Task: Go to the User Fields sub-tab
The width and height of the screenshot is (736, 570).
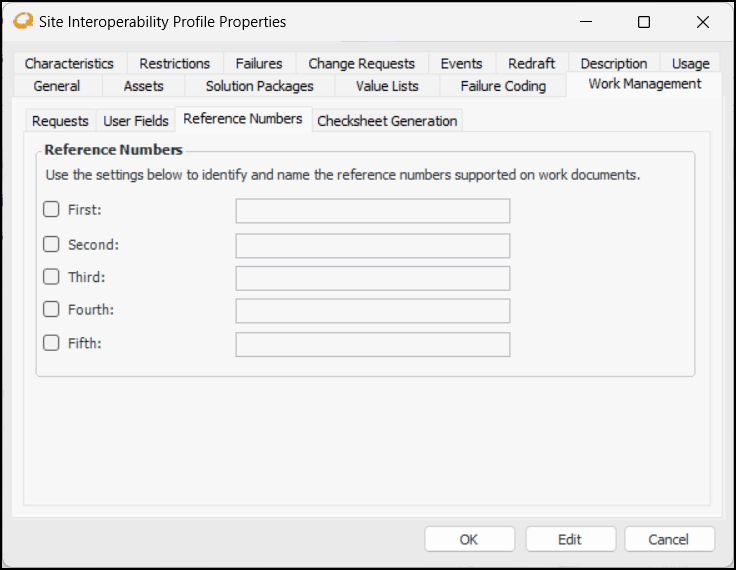Action: 136,121
